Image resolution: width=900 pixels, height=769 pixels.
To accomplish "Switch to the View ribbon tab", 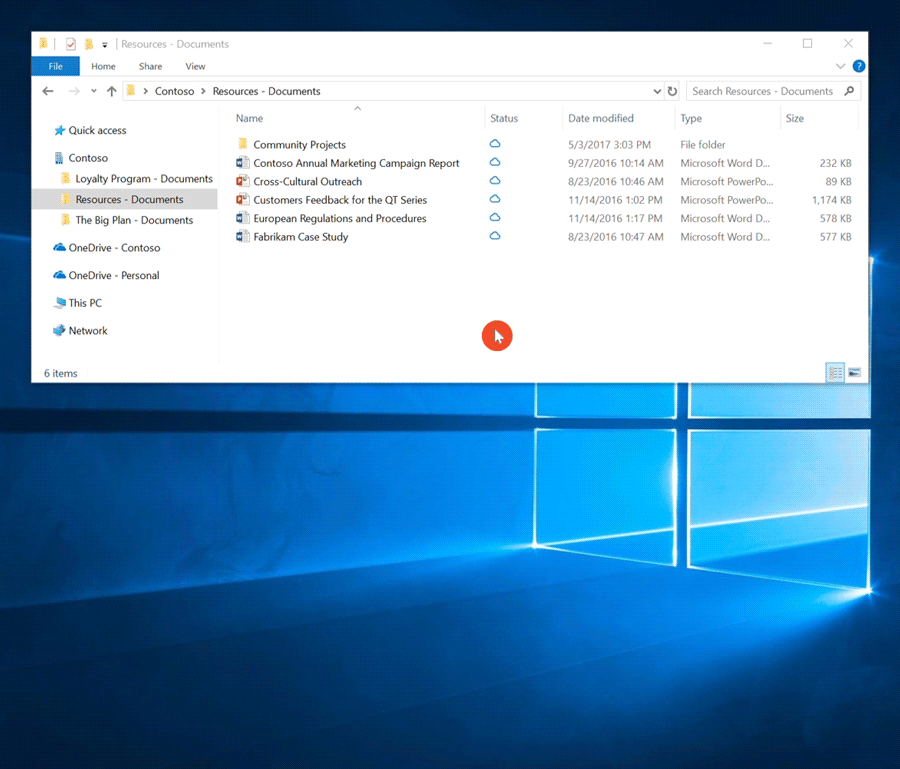I will [x=195, y=66].
